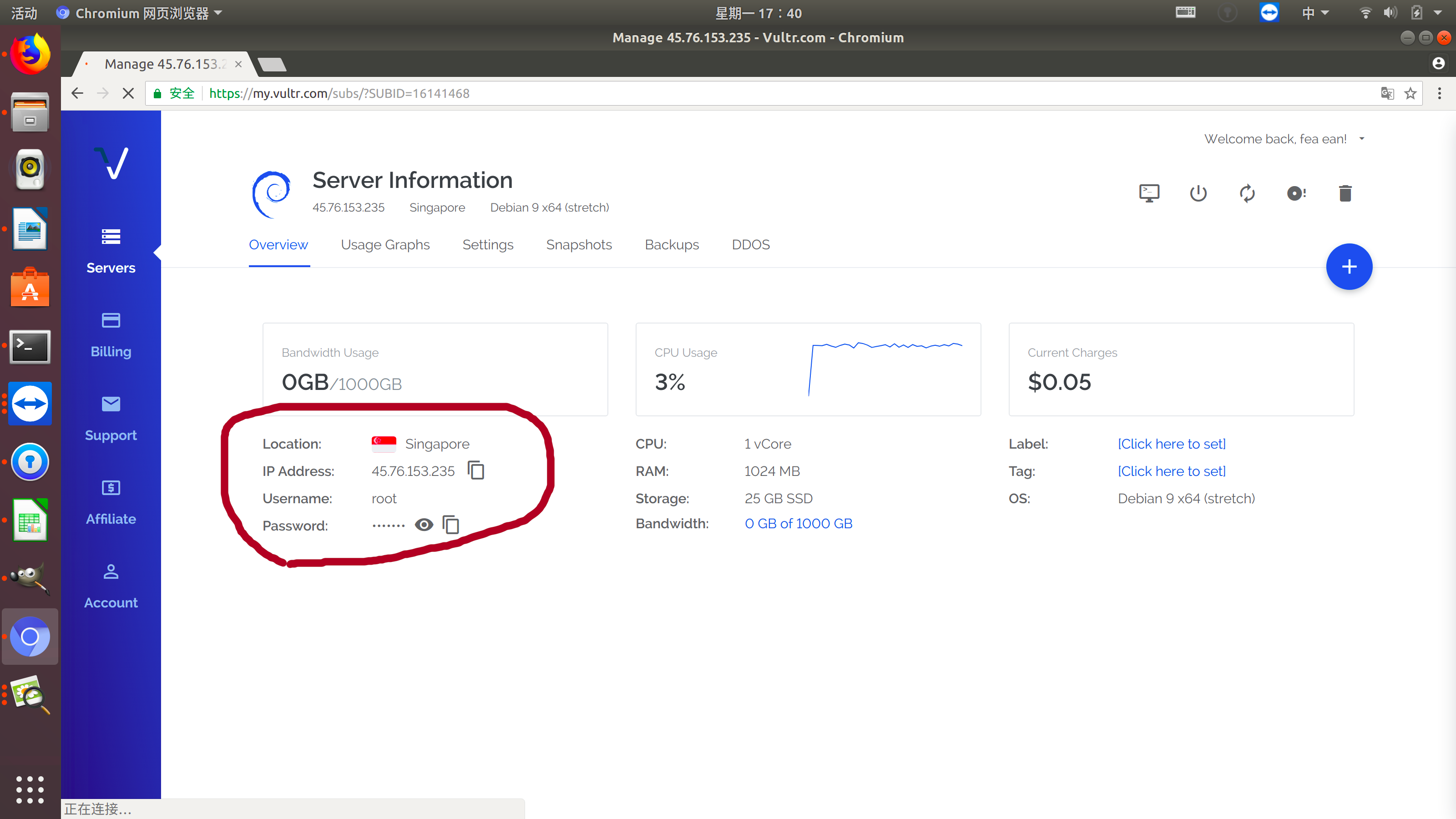Screen dimensions: 1456x819
Task: Click the keyboard indicator in top bar
Action: click(1185, 12)
